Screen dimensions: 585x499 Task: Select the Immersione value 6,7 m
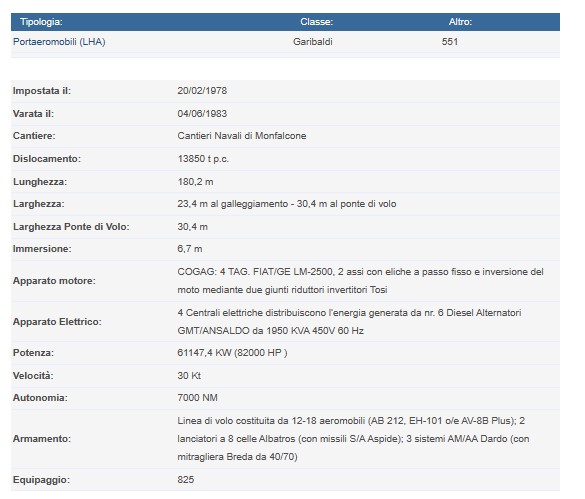point(190,249)
